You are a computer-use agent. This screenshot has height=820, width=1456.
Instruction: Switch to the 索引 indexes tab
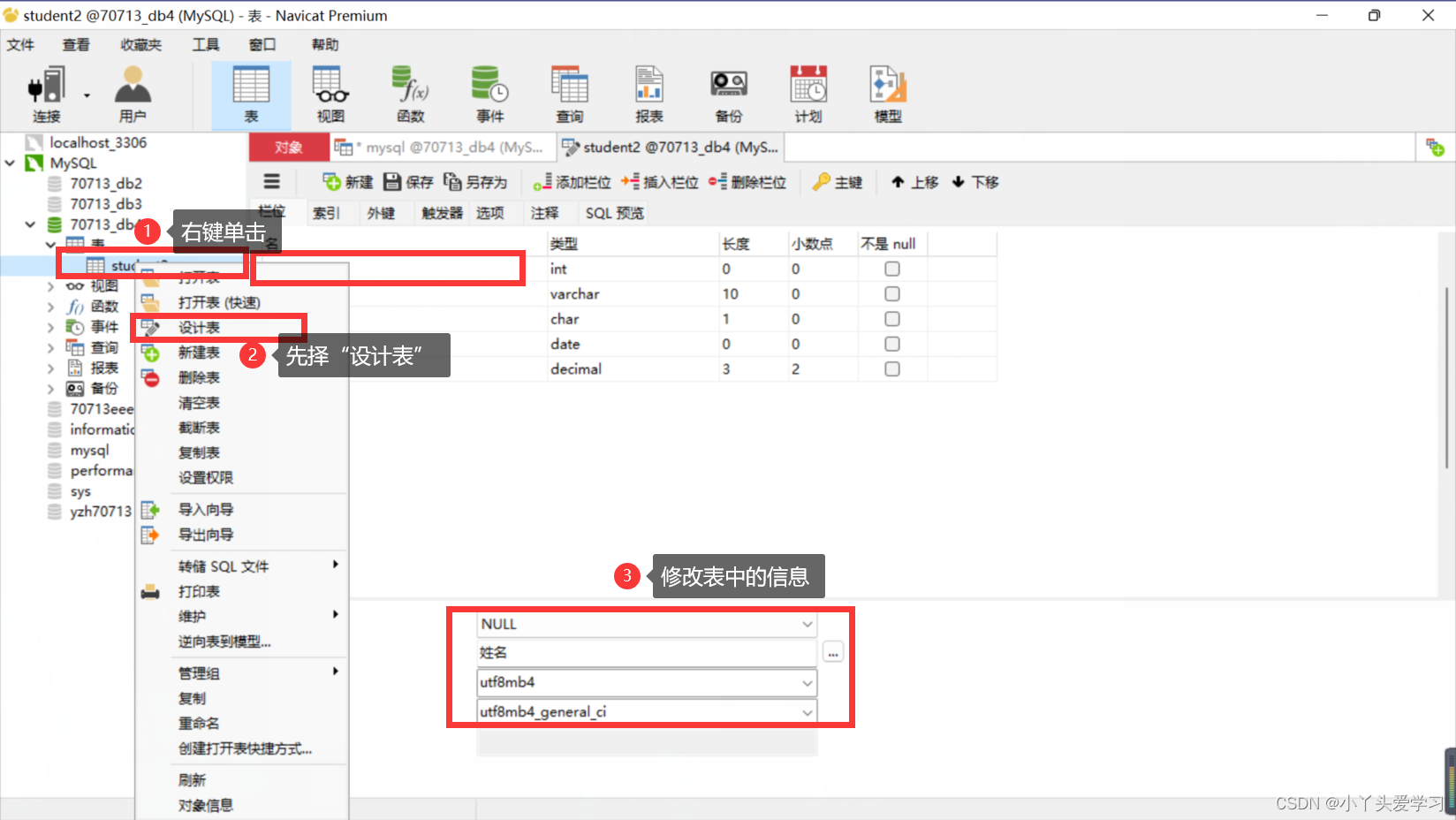point(326,213)
